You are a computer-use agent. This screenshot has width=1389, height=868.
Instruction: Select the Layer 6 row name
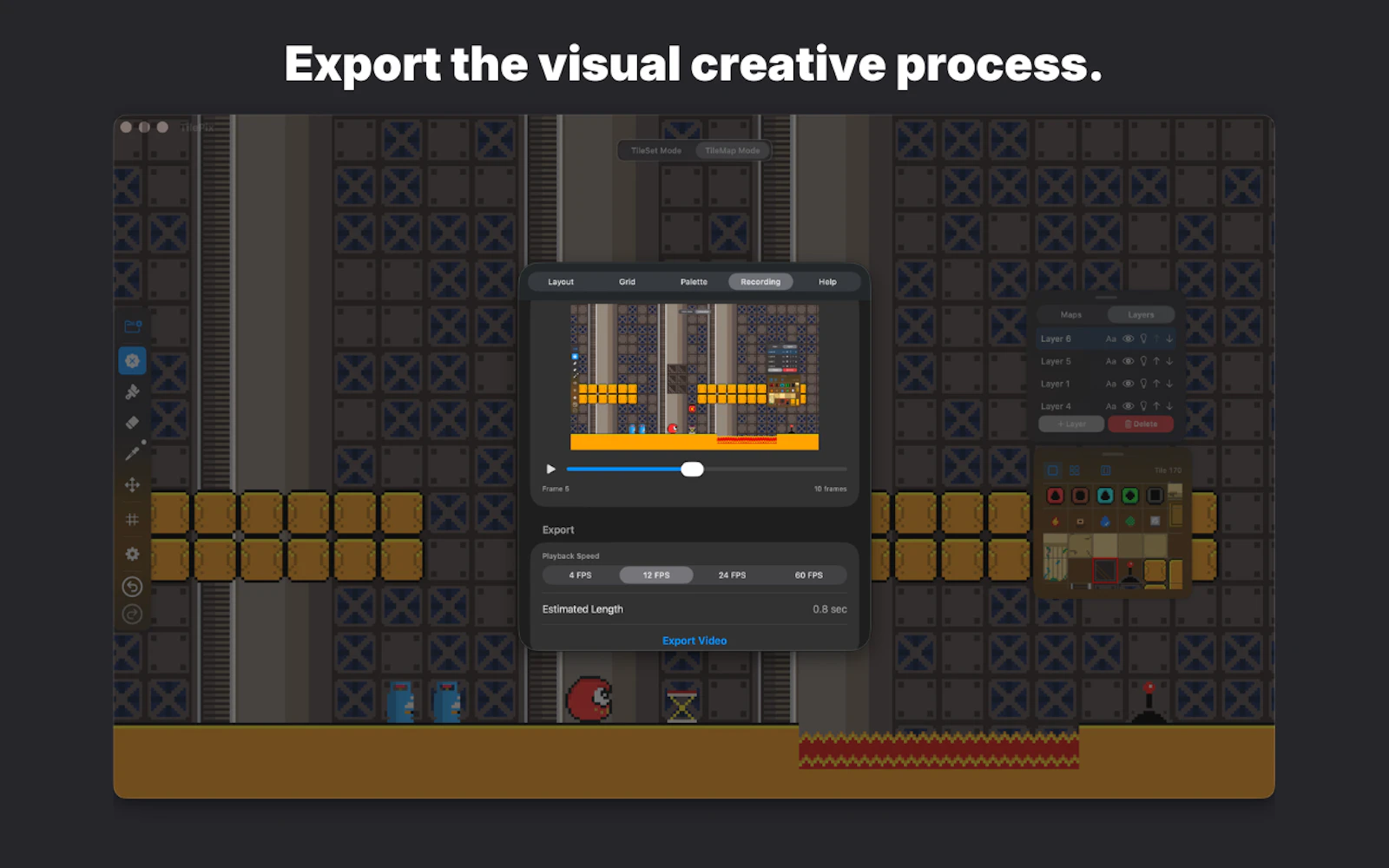[1056, 339]
